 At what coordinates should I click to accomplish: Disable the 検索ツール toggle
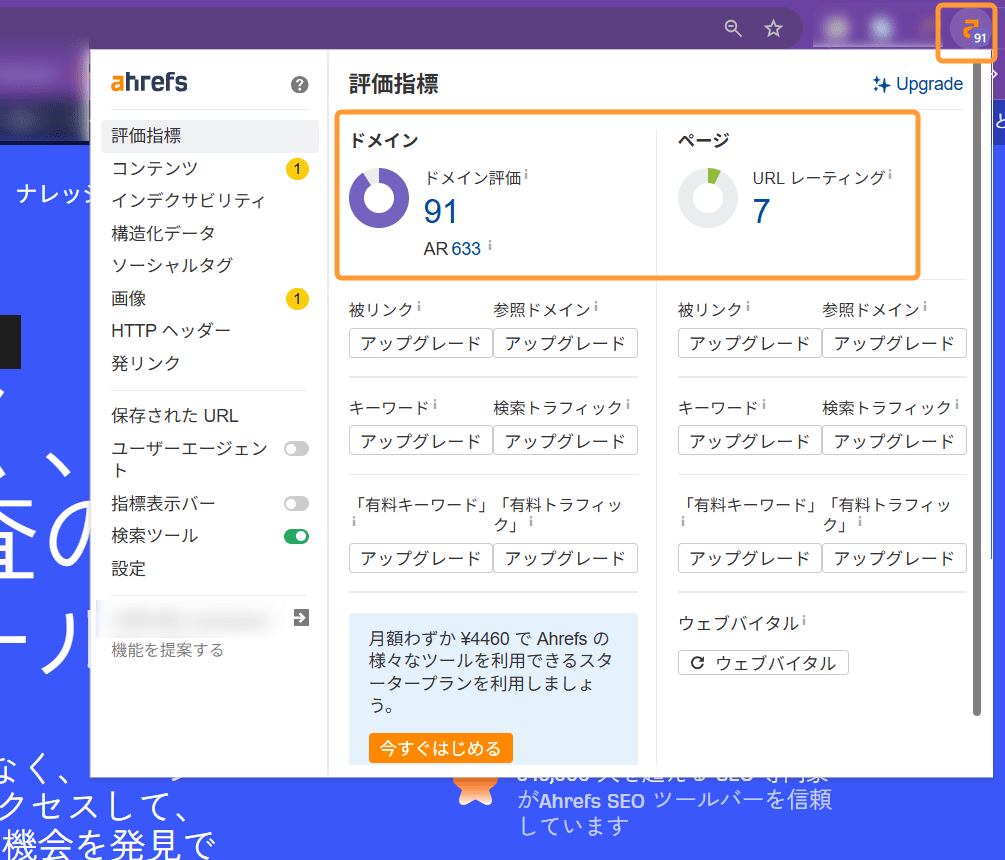[296, 536]
